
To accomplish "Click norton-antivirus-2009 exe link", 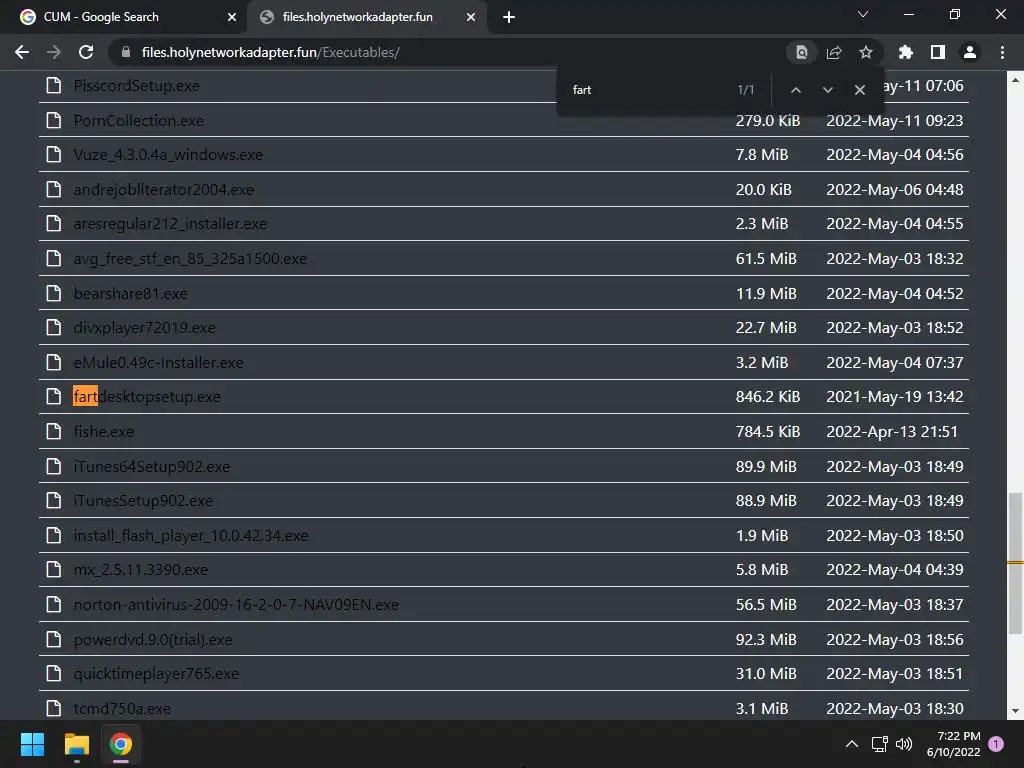I will (x=236, y=605).
